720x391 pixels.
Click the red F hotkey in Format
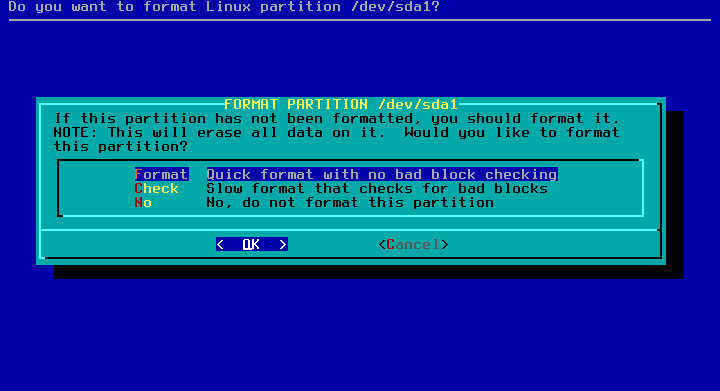(138, 174)
